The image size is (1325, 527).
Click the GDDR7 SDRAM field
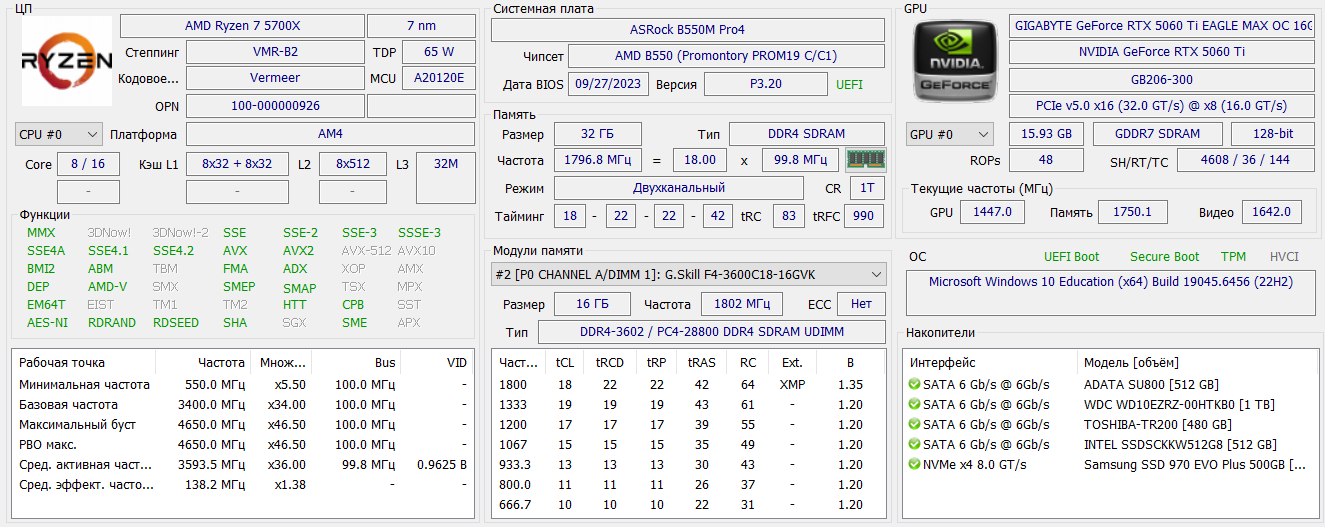pyautogui.click(x=1158, y=134)
